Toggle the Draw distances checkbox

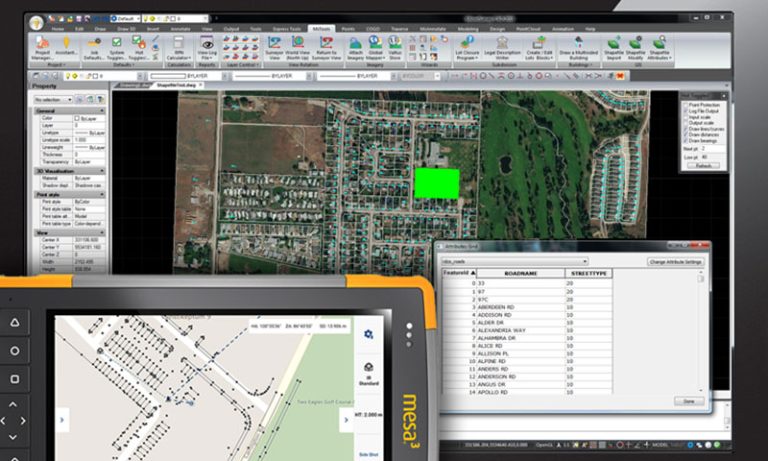(x=685, y=136)
